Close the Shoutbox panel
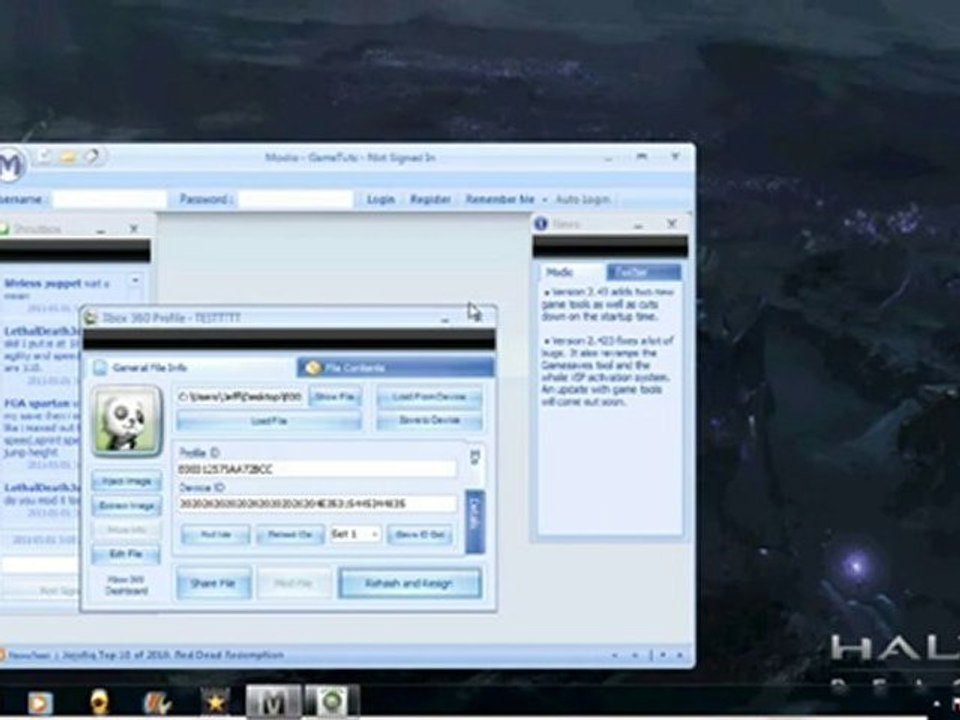 133,229
